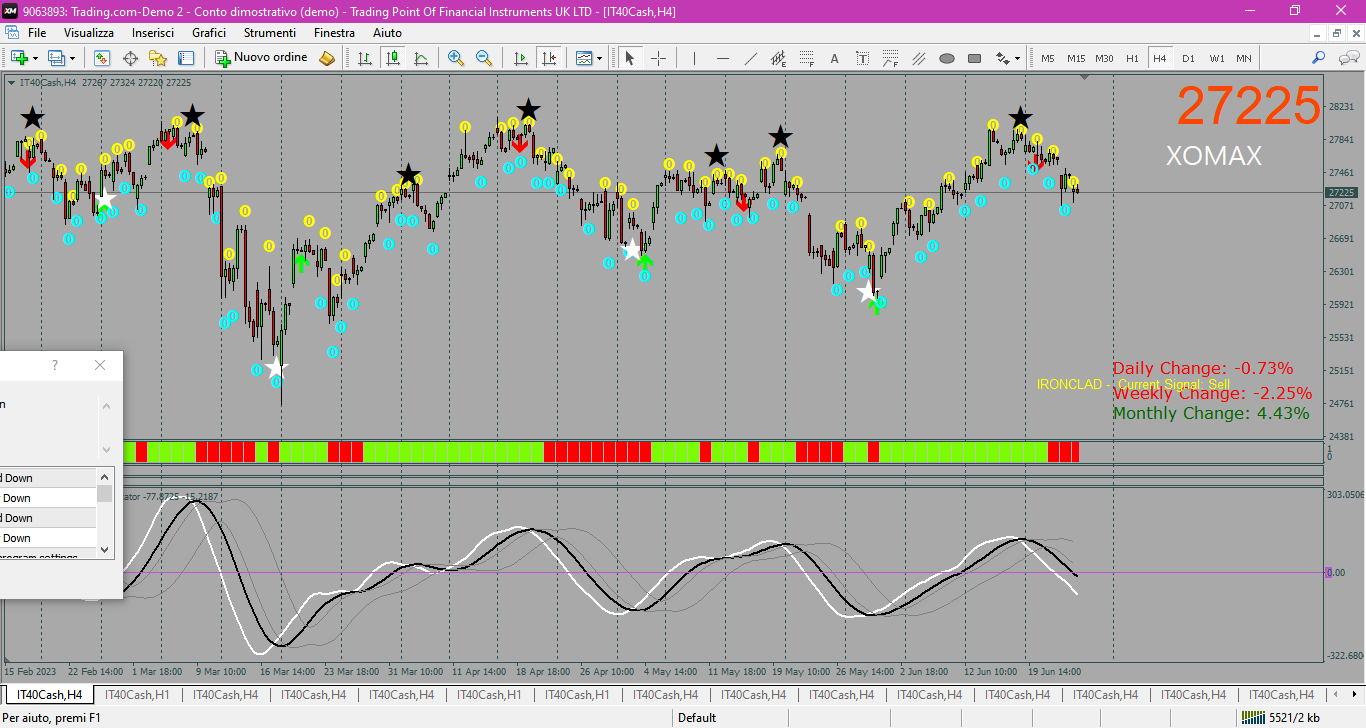Select the vertical line tool

(x=694, y=58)
